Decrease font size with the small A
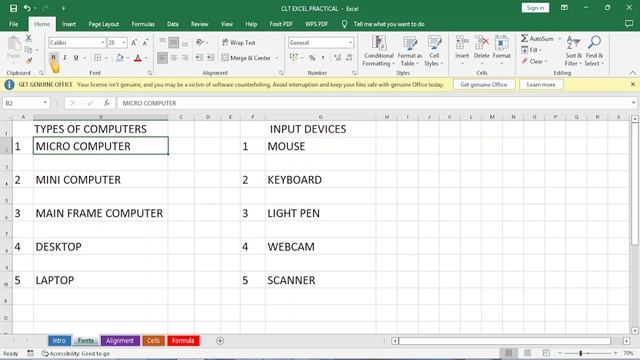Viewport: 640px width, 360px height. point(145,42)
